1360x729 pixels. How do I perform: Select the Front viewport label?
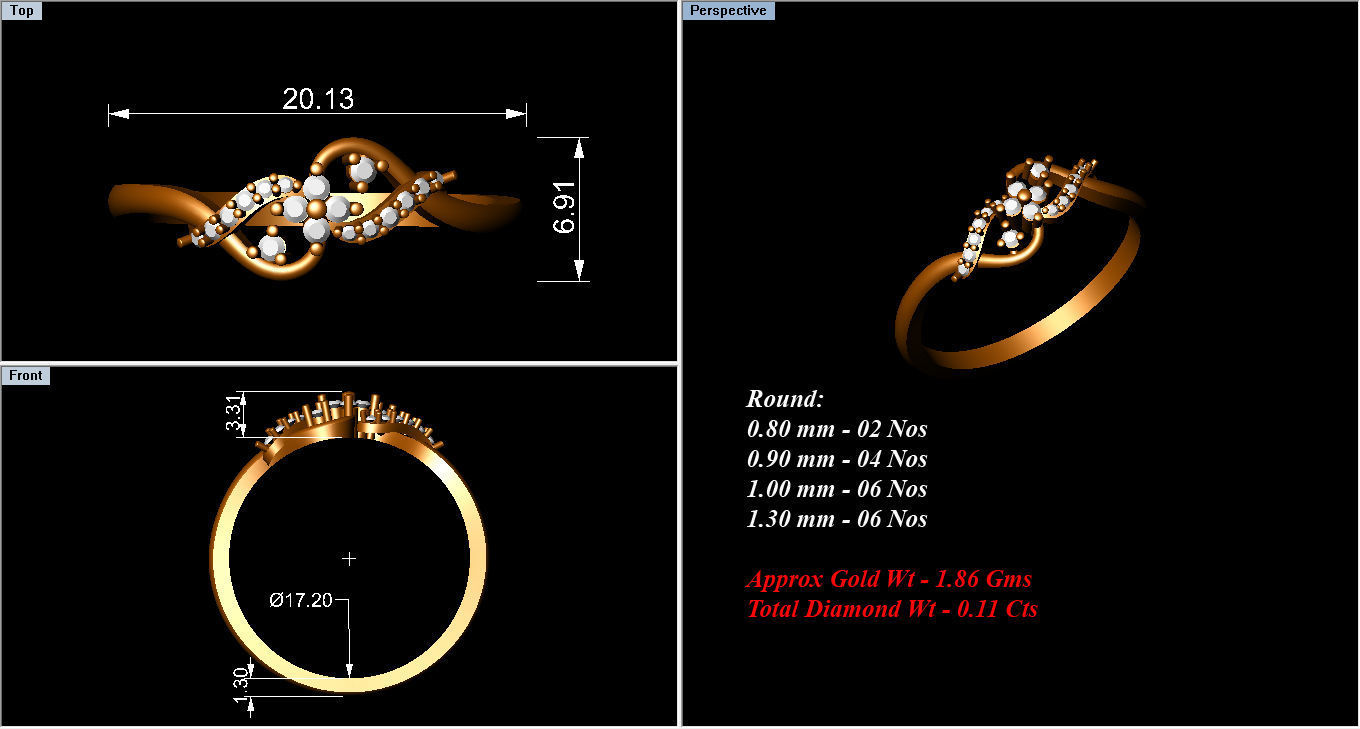pos(26,375)
